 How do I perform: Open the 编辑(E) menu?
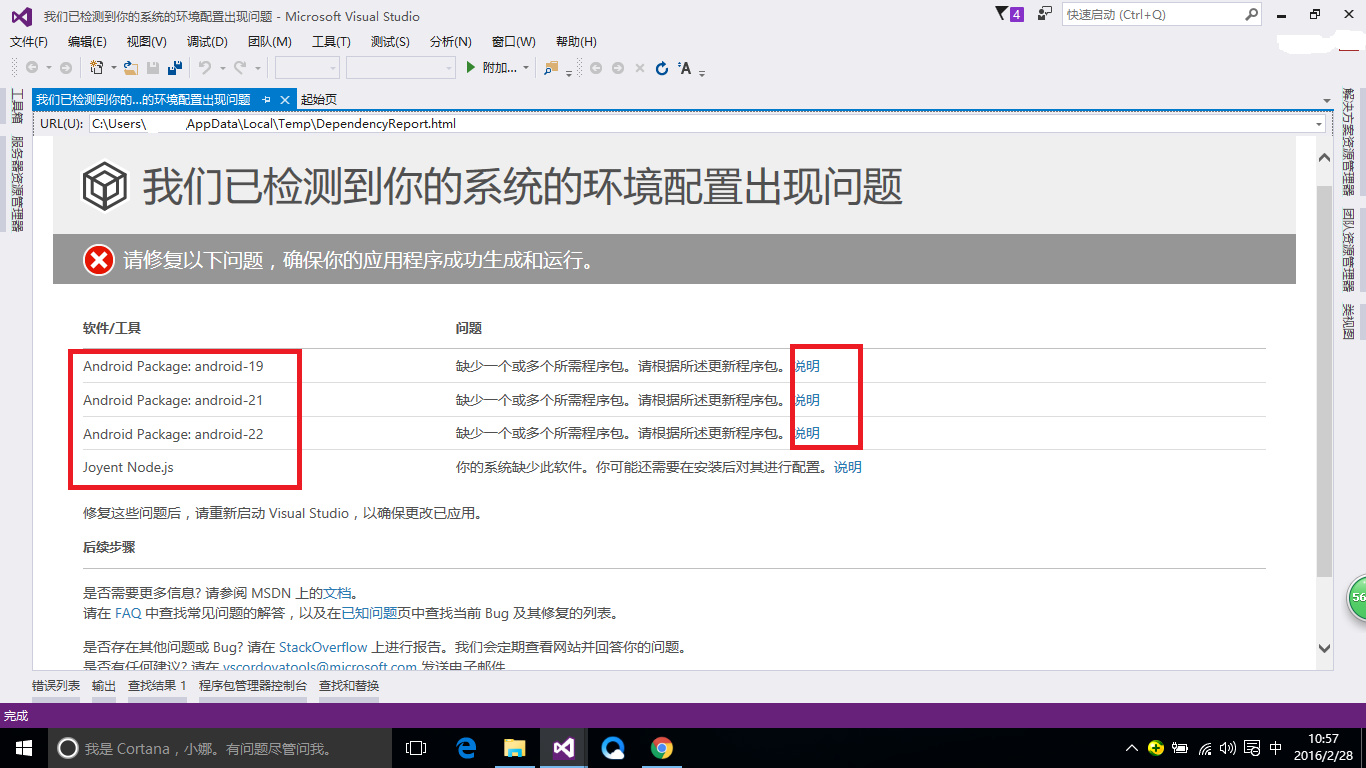(87, 41)
